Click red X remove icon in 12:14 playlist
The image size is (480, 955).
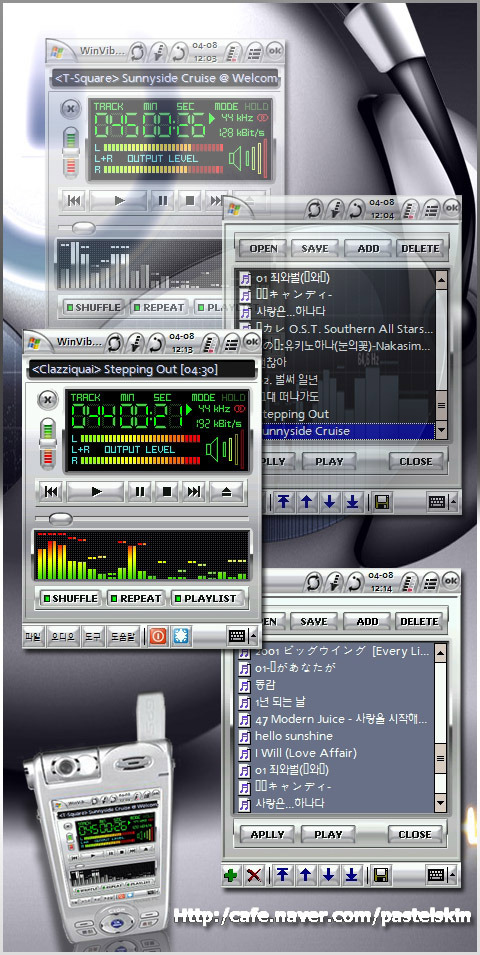point(253,876)
